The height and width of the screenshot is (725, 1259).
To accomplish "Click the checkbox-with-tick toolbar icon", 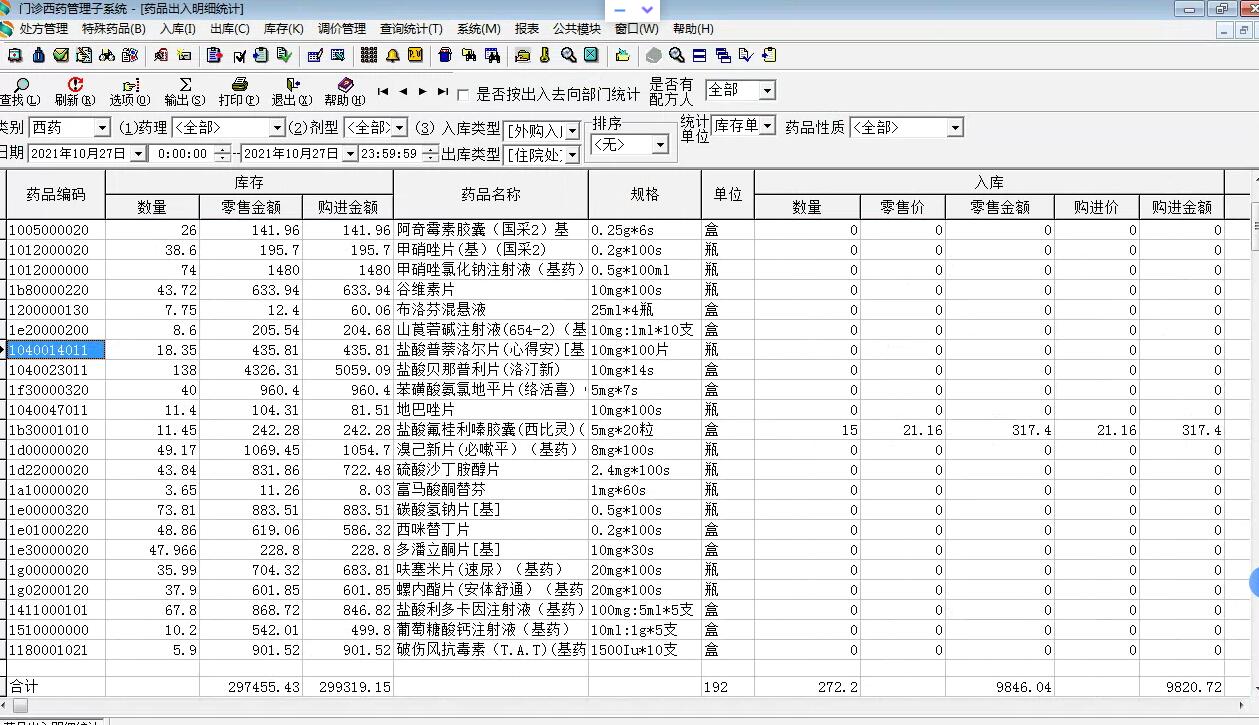I will (238, 55).
